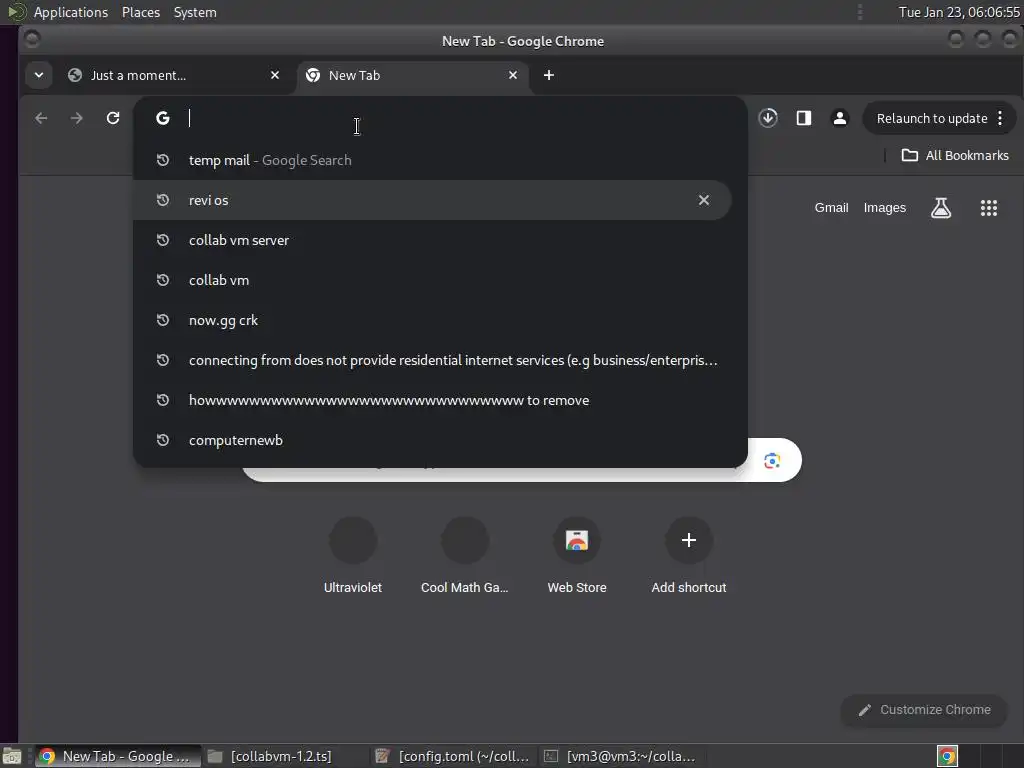Open the Cool Math Games shortcut
1024x768 pixels.
coord(464,555)
